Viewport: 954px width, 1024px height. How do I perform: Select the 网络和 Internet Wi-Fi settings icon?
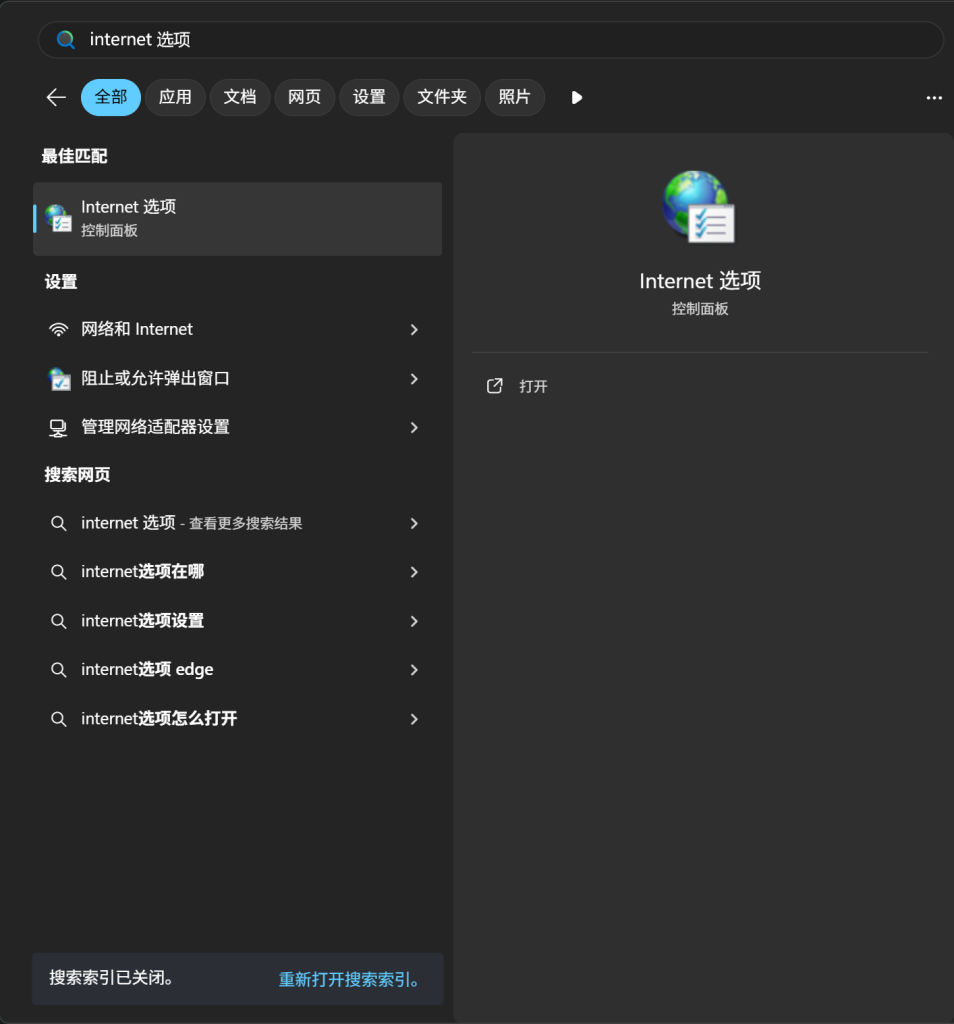pos(58,329)
